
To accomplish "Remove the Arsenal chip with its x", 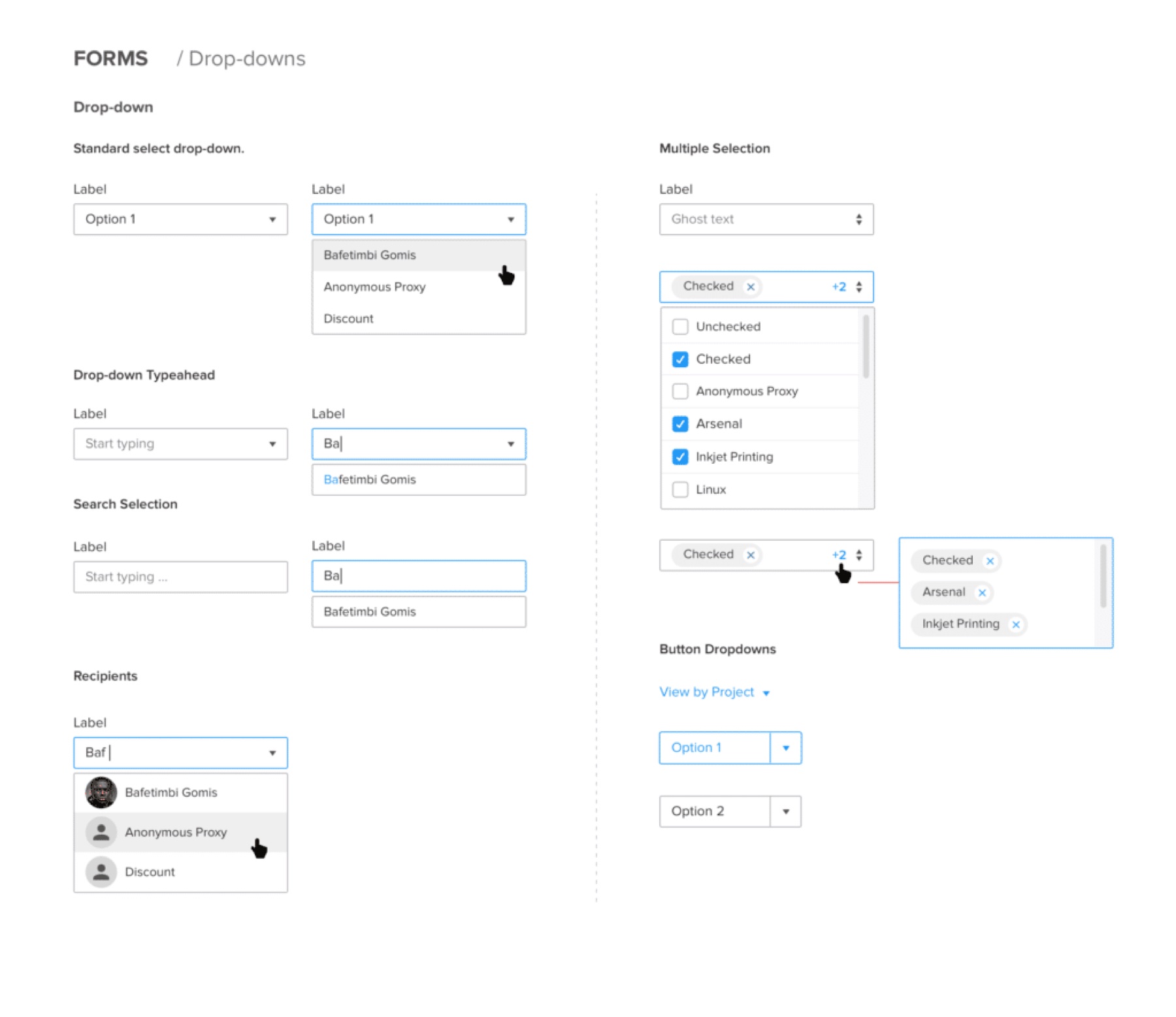I will click(981, 592).
